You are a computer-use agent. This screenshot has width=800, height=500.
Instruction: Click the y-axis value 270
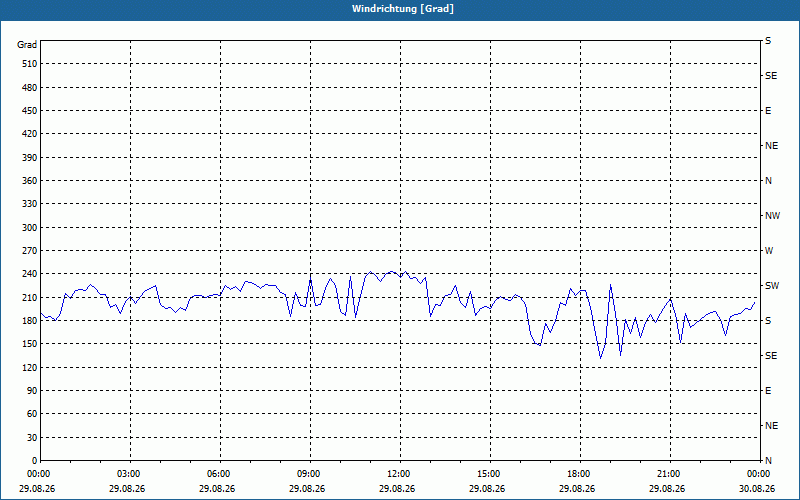[x=30, y=251]
